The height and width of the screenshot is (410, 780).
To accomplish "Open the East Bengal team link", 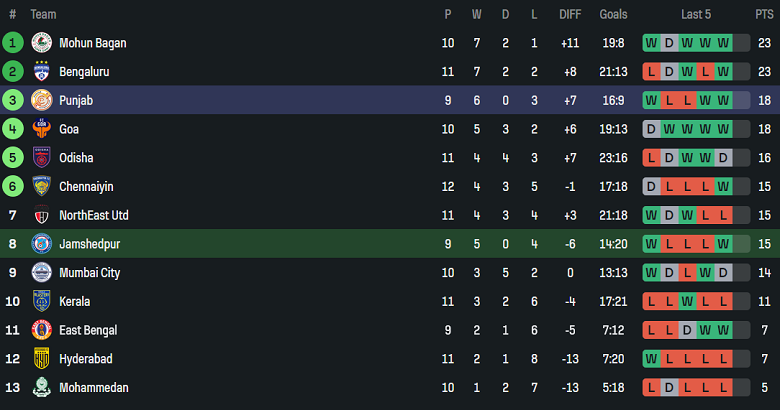I will tap(88, 330).
